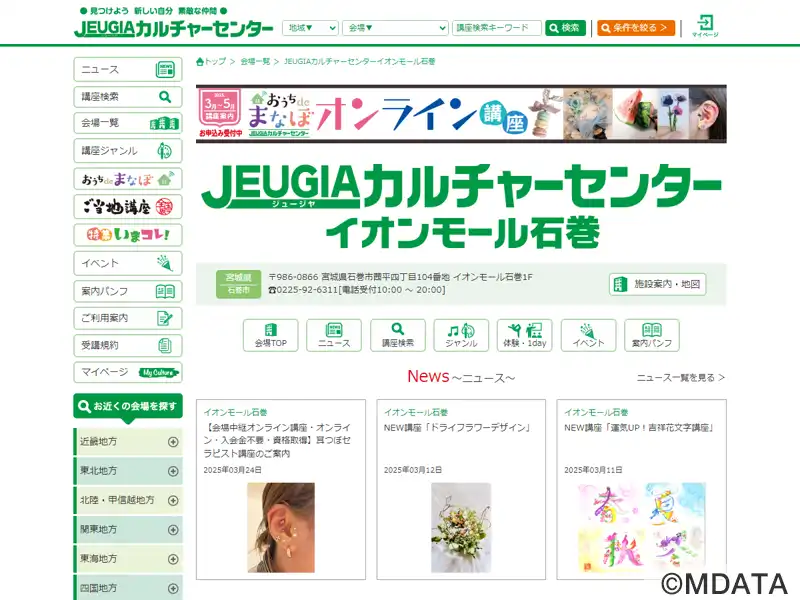Image resolution: width=800 pixels, height=600 pixels.
Task: Open the イベント sidebar menu item
Action: (x=128, y=263)
